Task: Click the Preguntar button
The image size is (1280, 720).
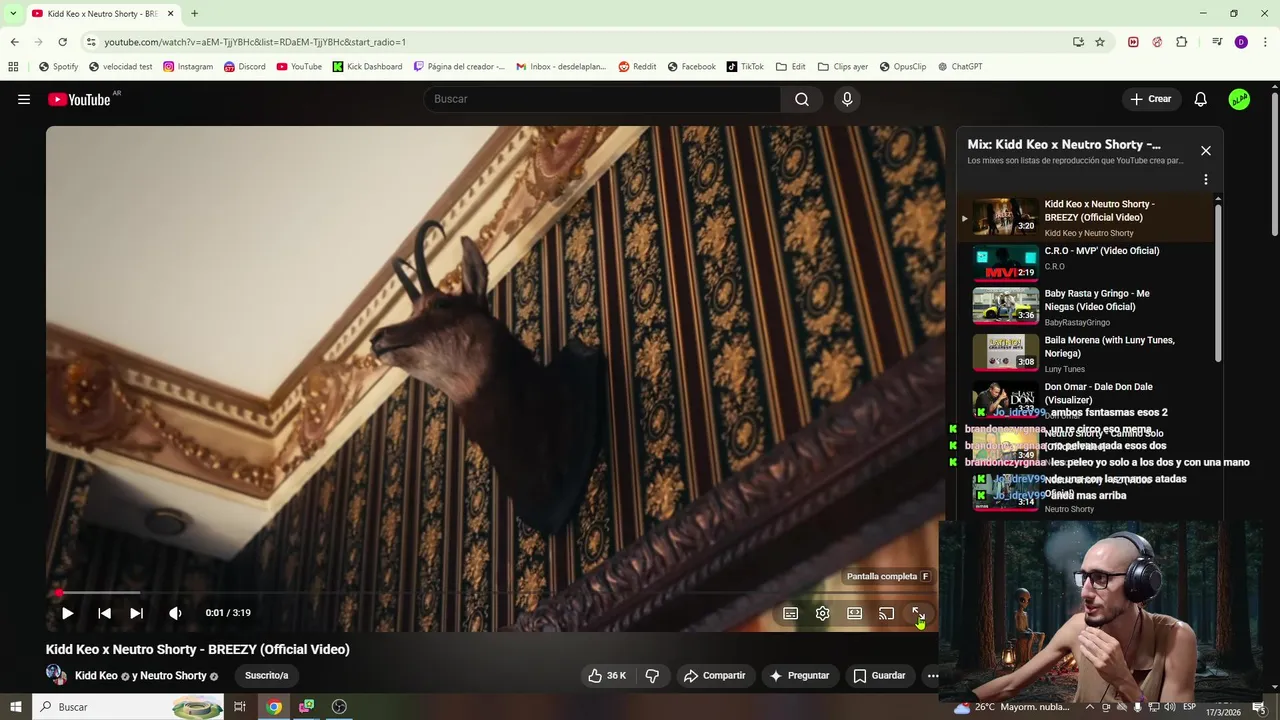Action: click(798, 676)
